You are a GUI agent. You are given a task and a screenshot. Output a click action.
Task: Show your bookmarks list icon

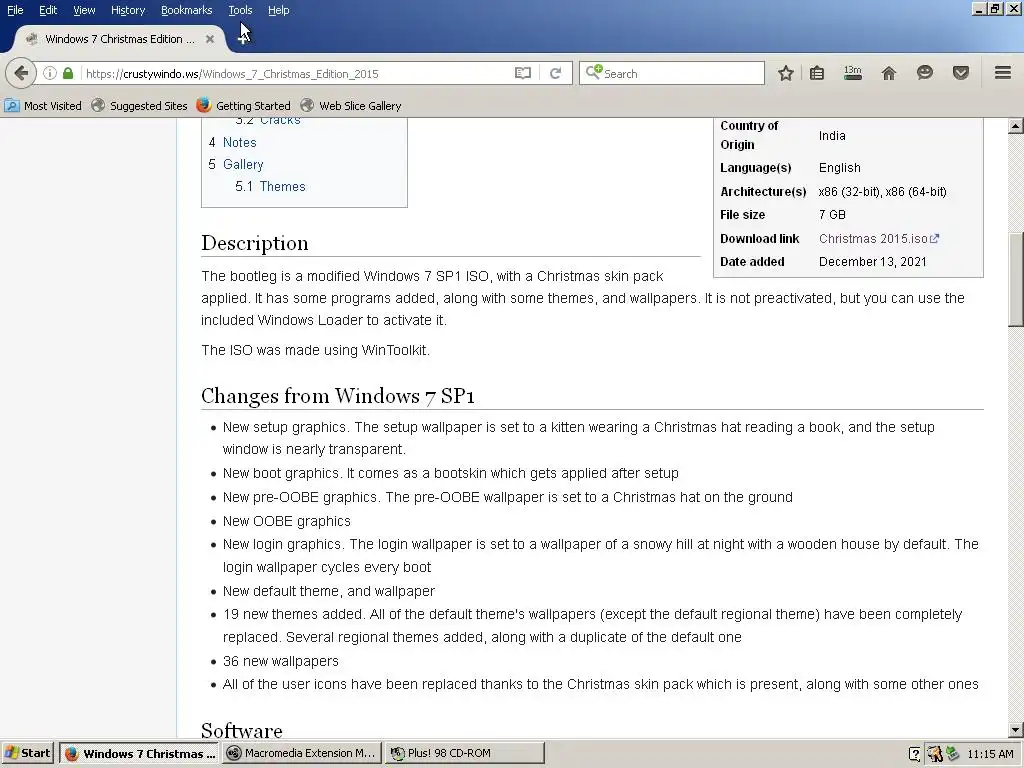coord(817,73)
